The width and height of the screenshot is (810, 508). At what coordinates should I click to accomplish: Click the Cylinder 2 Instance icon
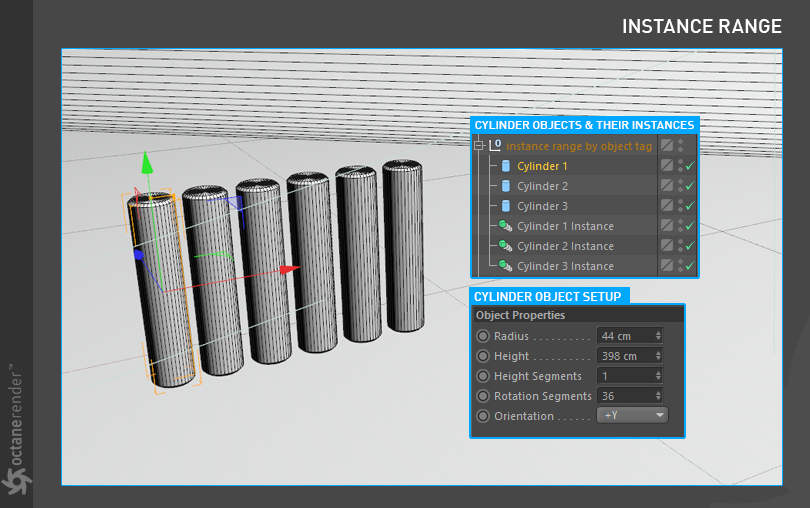point(505,246)
